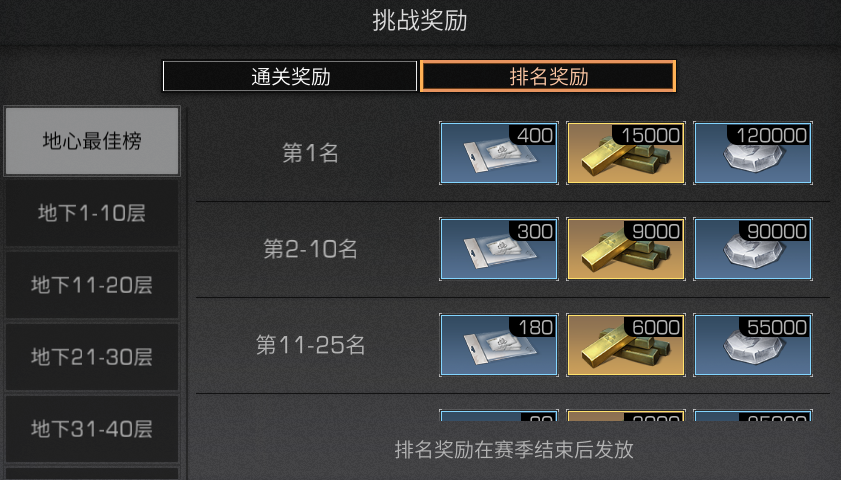Click the 第11-25名 rank row label
841x480 pixels.
[311, 345]
